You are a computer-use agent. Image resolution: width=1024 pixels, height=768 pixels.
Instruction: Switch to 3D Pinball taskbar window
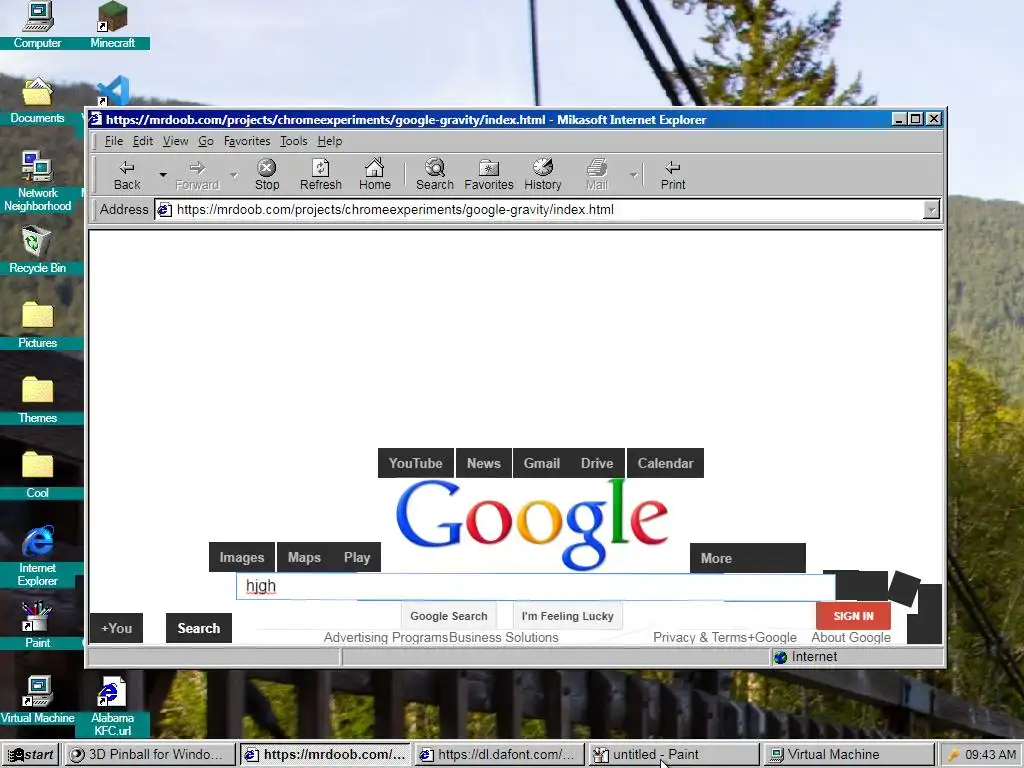coord(151,754)
